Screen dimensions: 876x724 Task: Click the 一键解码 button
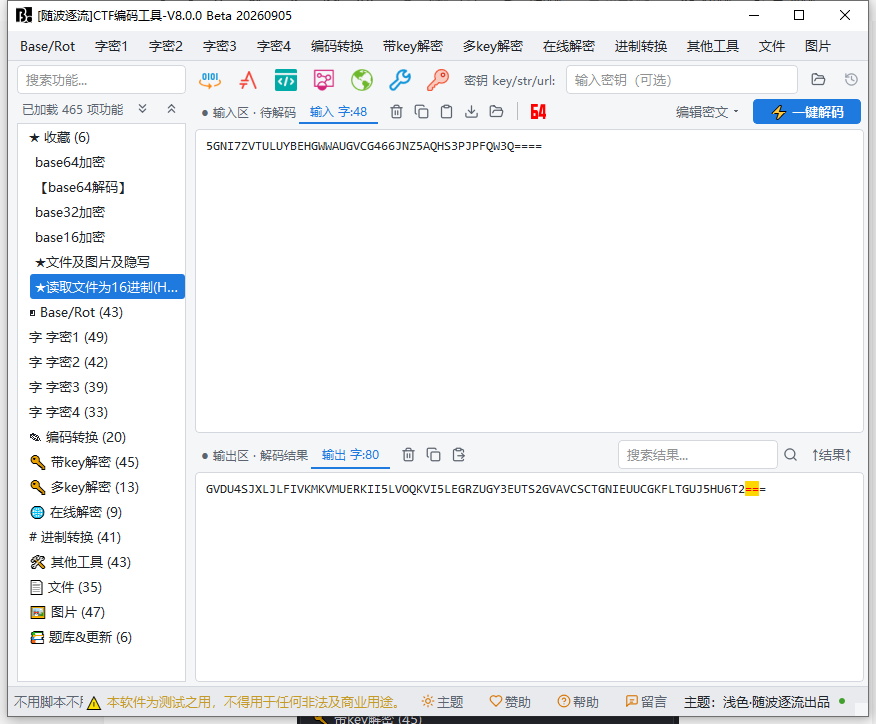(x=807, y=112)
